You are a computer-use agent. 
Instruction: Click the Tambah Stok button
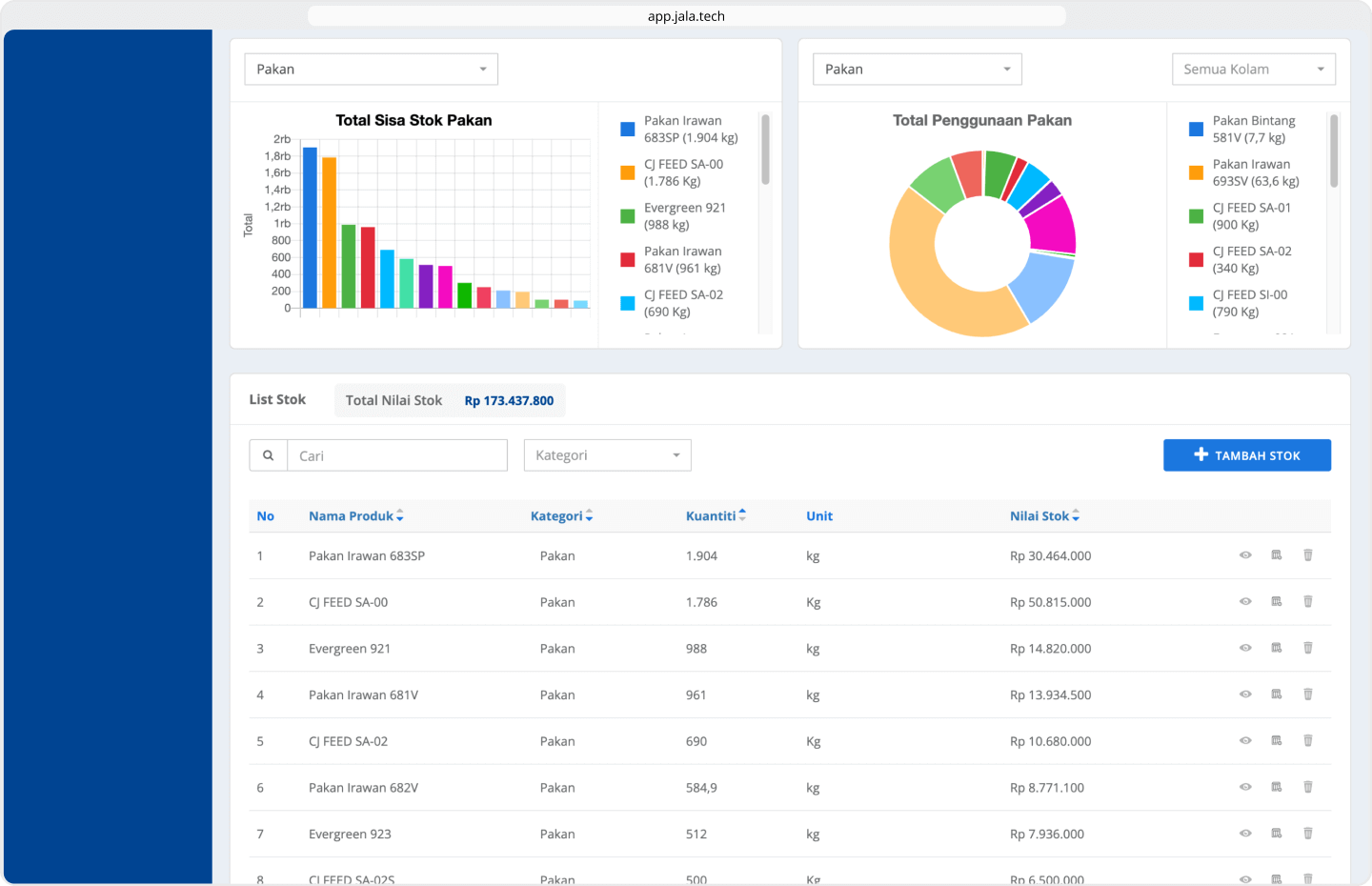point(1246,455)
